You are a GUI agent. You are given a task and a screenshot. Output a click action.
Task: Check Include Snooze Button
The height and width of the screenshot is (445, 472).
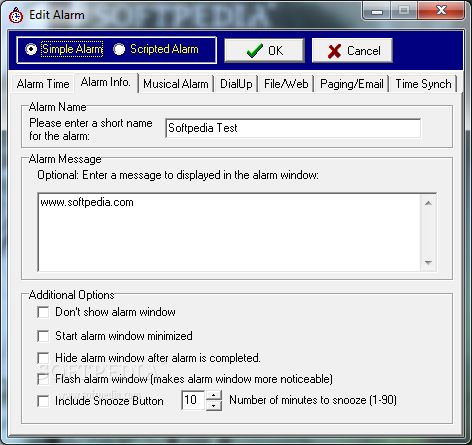click(43, 401)
